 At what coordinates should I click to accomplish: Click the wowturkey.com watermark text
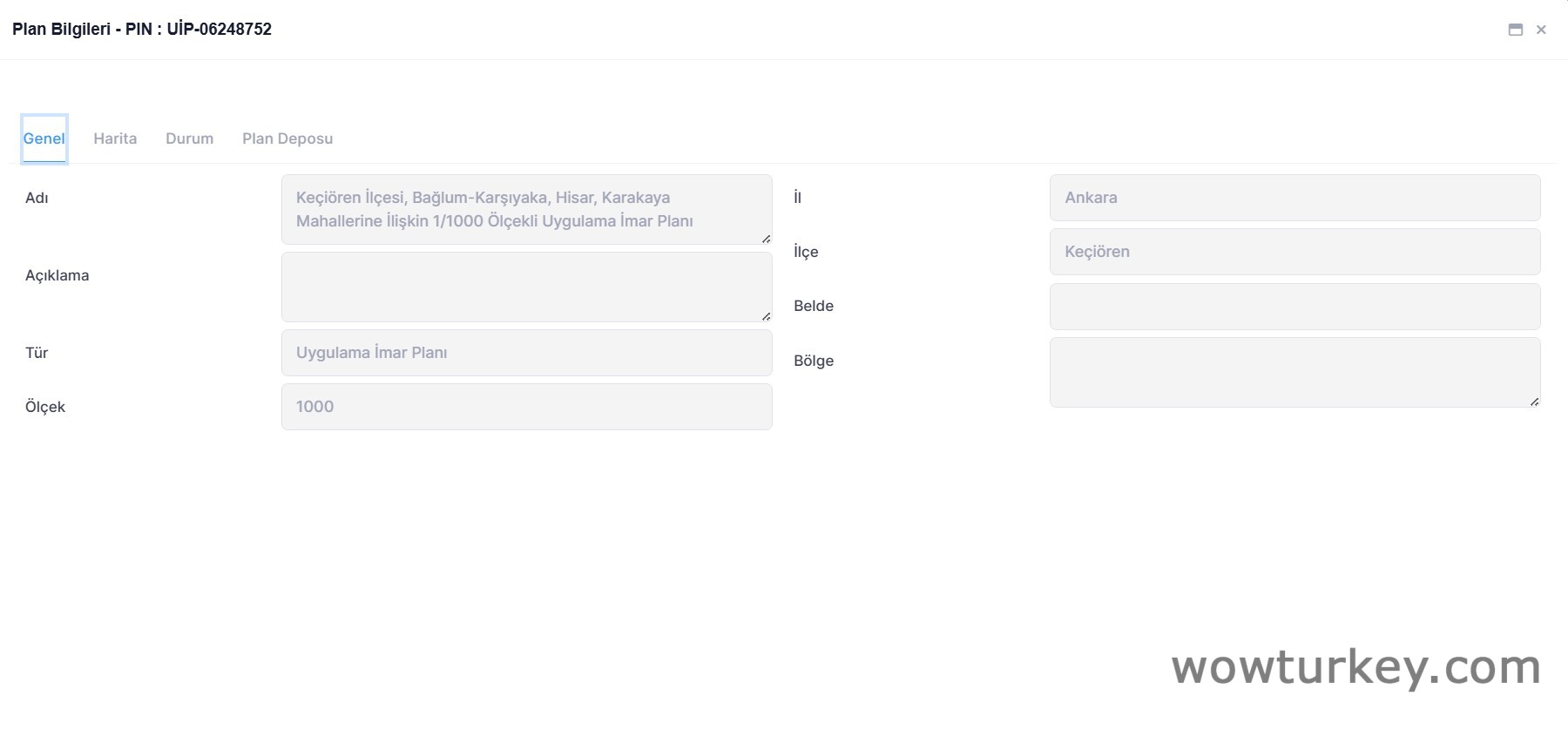[x=1356, y=667]
